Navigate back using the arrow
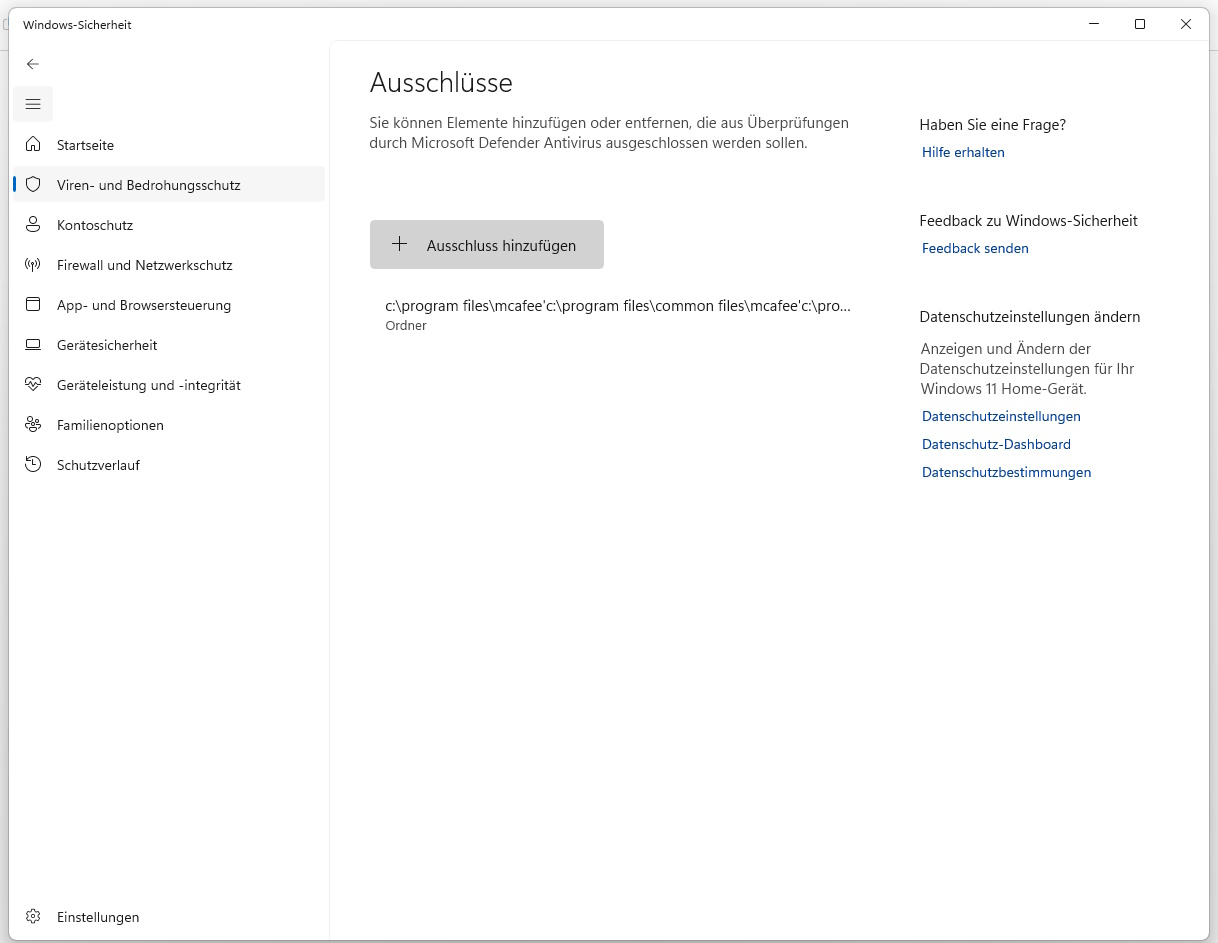The width and height of the screenshot is (1218, 943). 33,64
